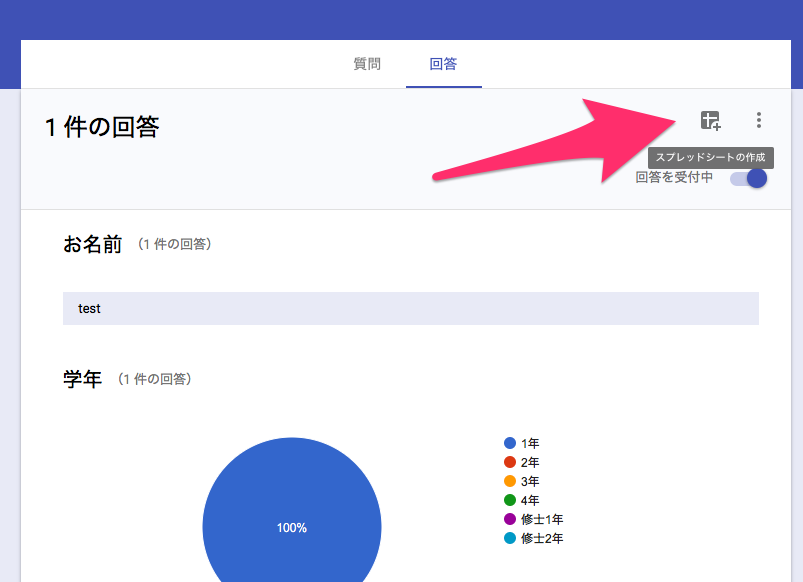This screenshot has height=582, width=803.
Task: Click the red 2年 legend dot
Action: pyautogui.click(x=509, y=462)
